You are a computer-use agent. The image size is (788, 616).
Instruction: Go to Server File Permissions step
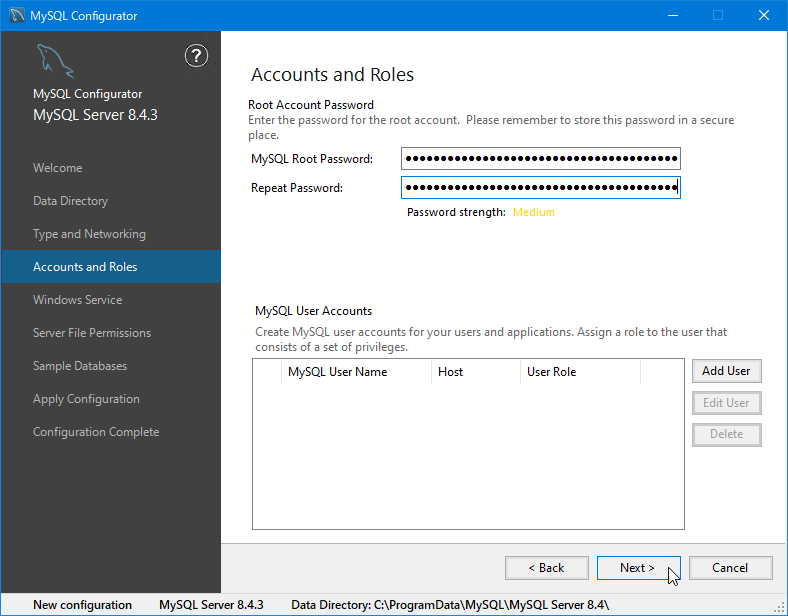92,333
